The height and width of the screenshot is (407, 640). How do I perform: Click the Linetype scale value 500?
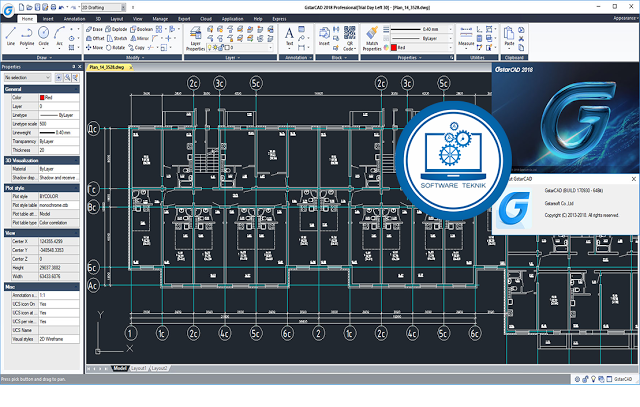coord(59,124)
